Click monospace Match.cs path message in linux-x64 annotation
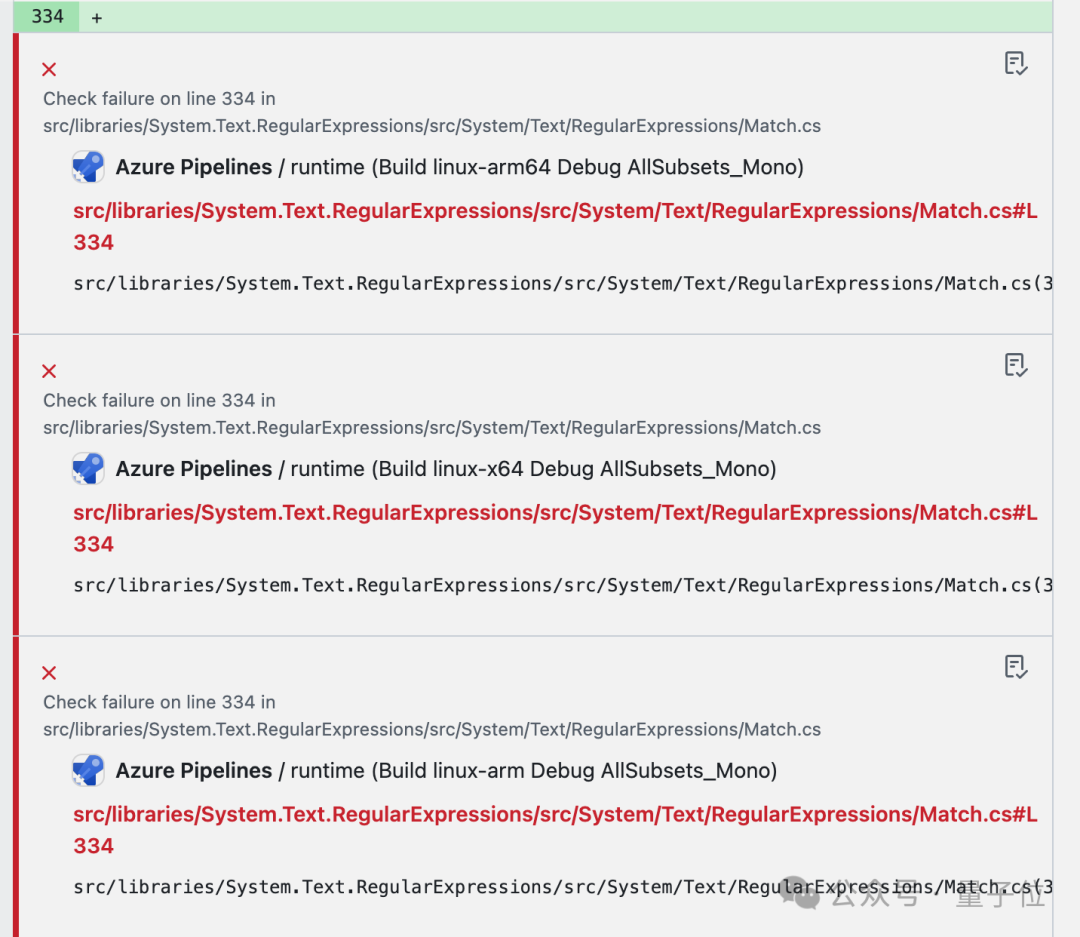 (x=563, y=586)
